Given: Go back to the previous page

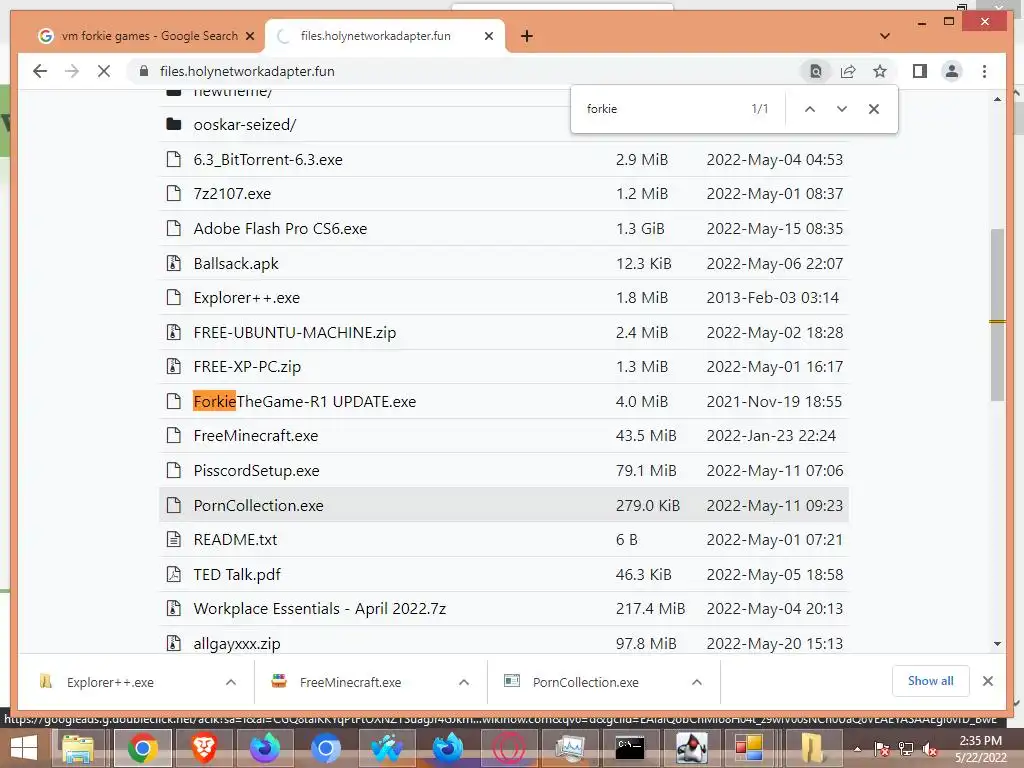Looking at the screenshot, I should point(40,71).
